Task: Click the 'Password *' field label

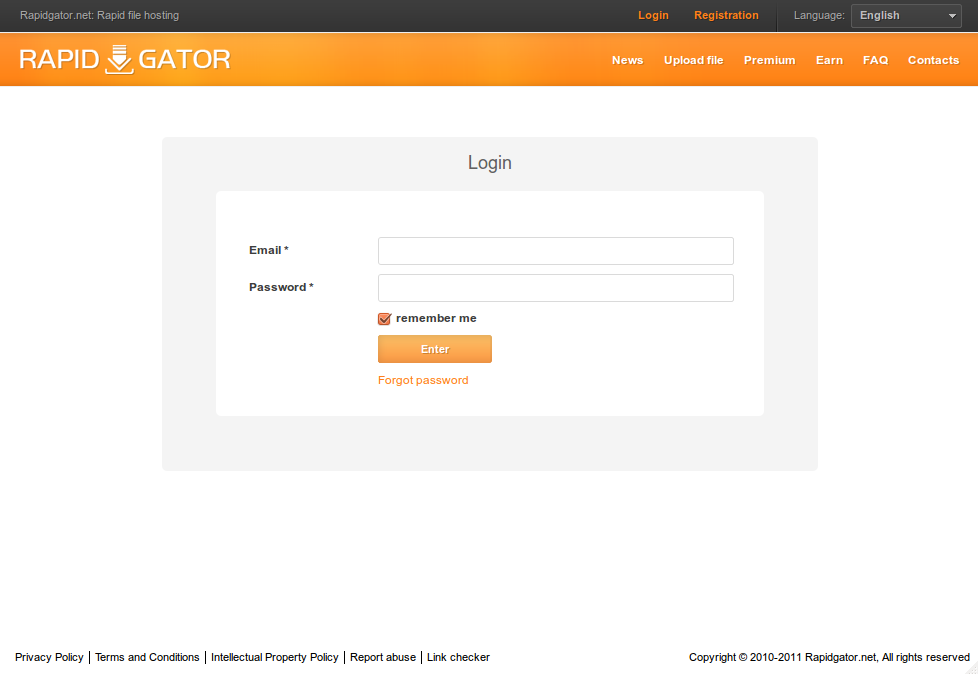Action: 281,287
